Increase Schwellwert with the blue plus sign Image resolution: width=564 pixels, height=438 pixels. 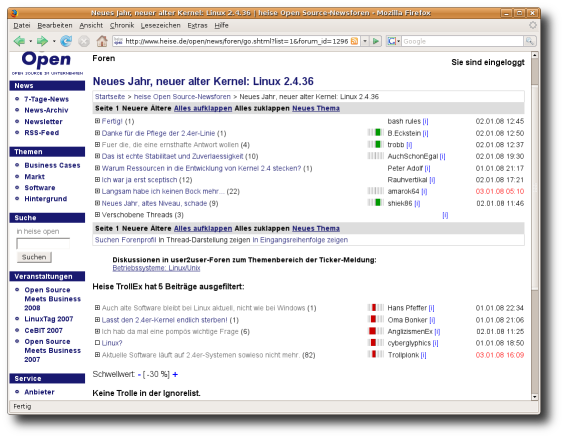click(x=175, y=375)
